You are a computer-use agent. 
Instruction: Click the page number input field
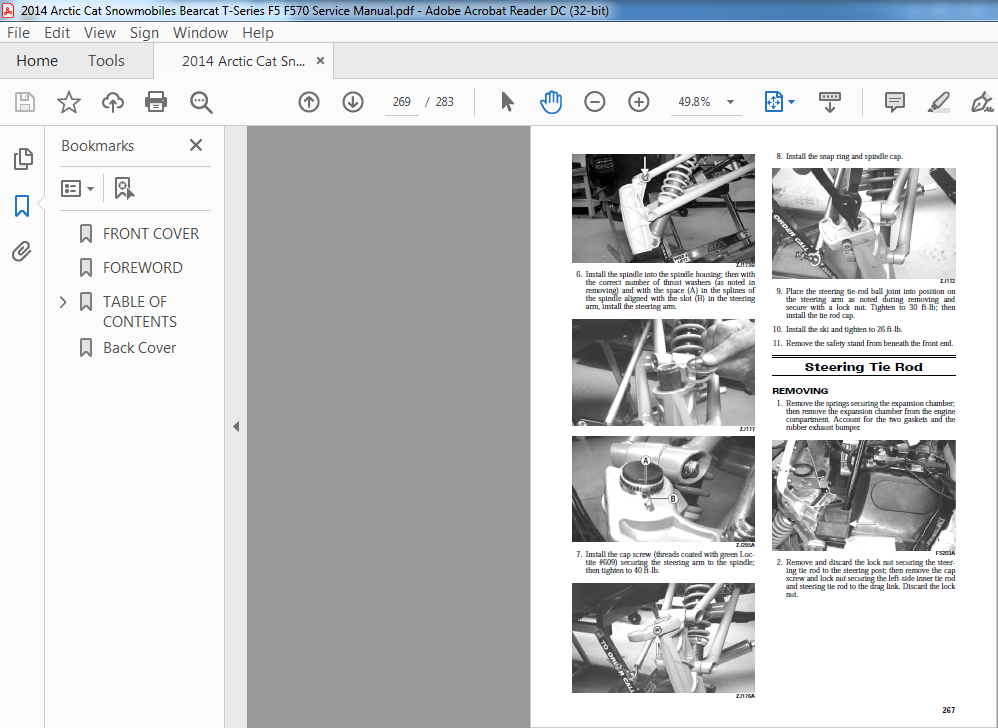coord(402,102)
